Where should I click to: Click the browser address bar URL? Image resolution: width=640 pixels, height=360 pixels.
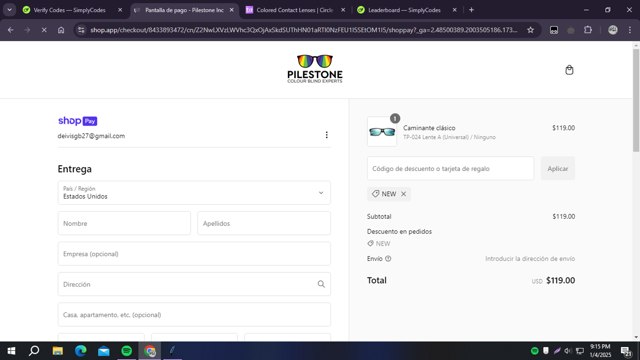click(x=304, y=30)
